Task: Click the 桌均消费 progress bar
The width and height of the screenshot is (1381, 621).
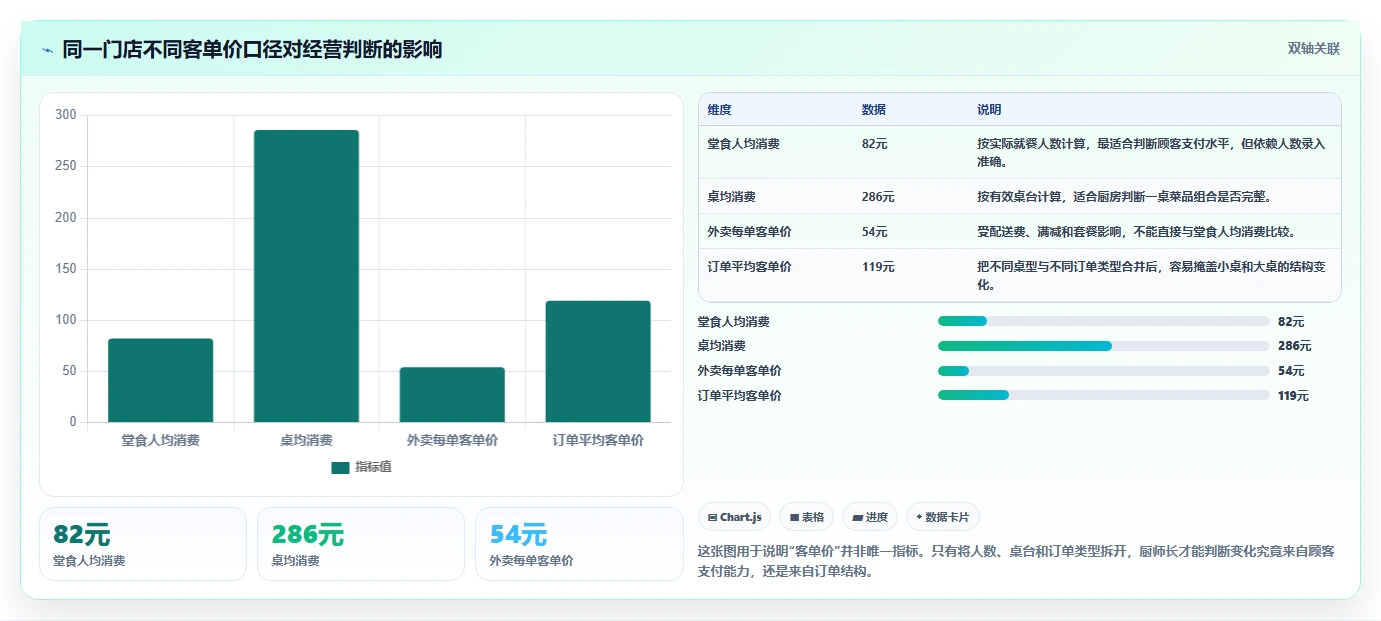Action: pyautogui.click(x=1104, y=346)
